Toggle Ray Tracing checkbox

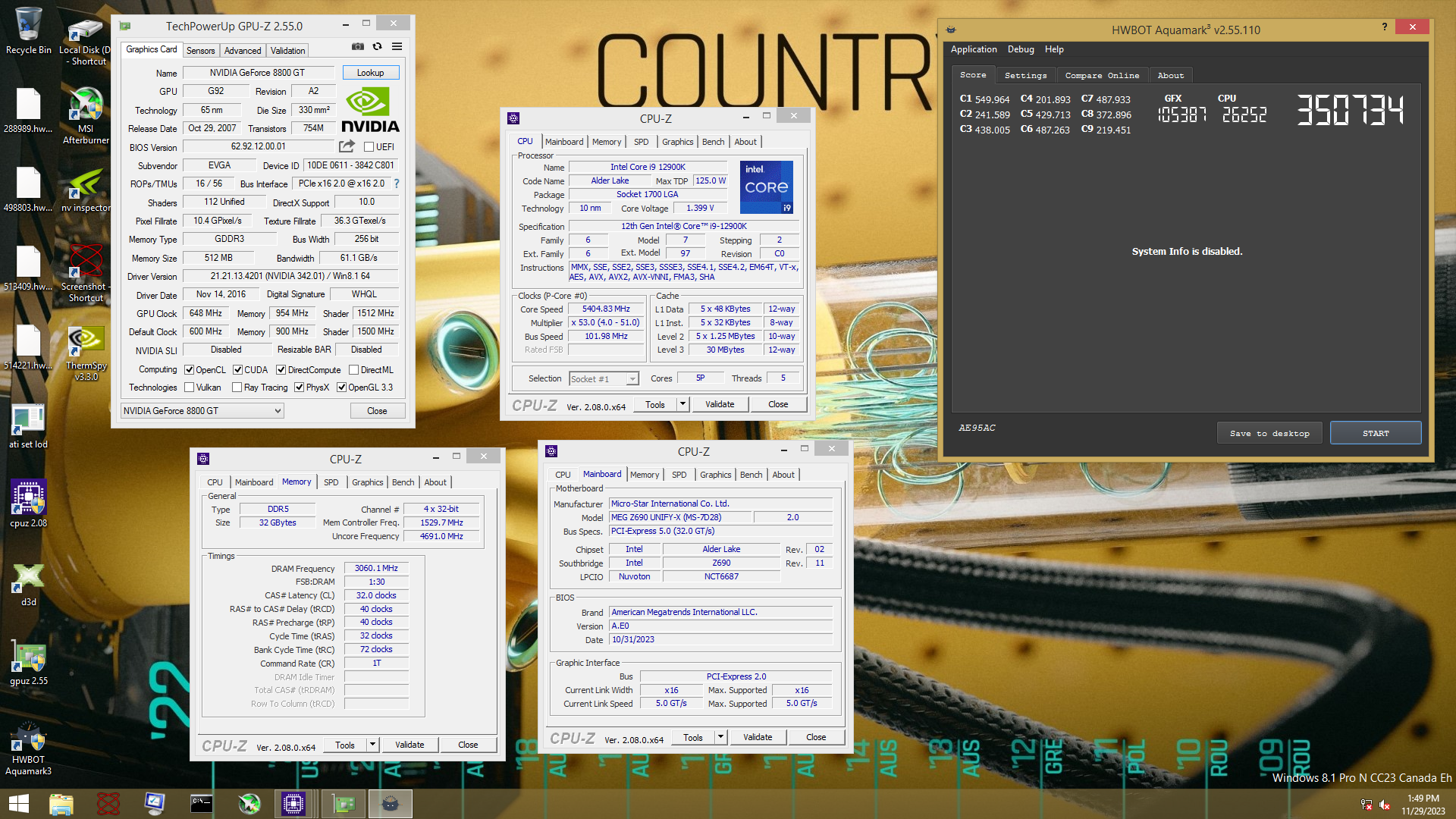237,388
